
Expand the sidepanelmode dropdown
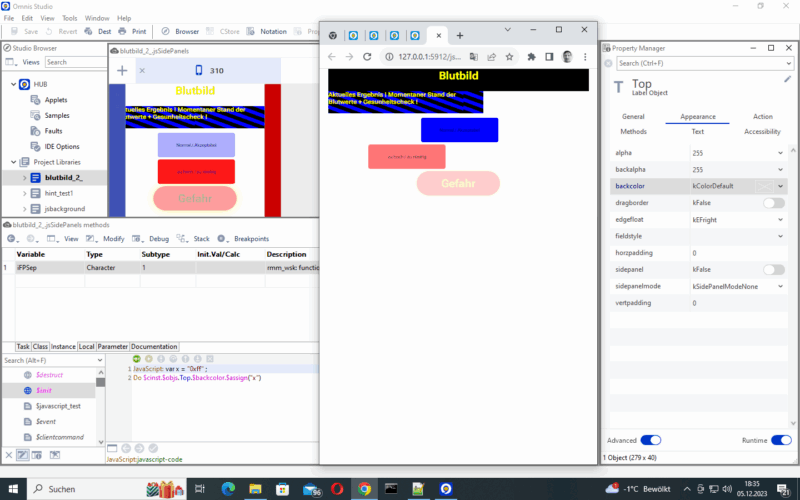pos(780,286)
